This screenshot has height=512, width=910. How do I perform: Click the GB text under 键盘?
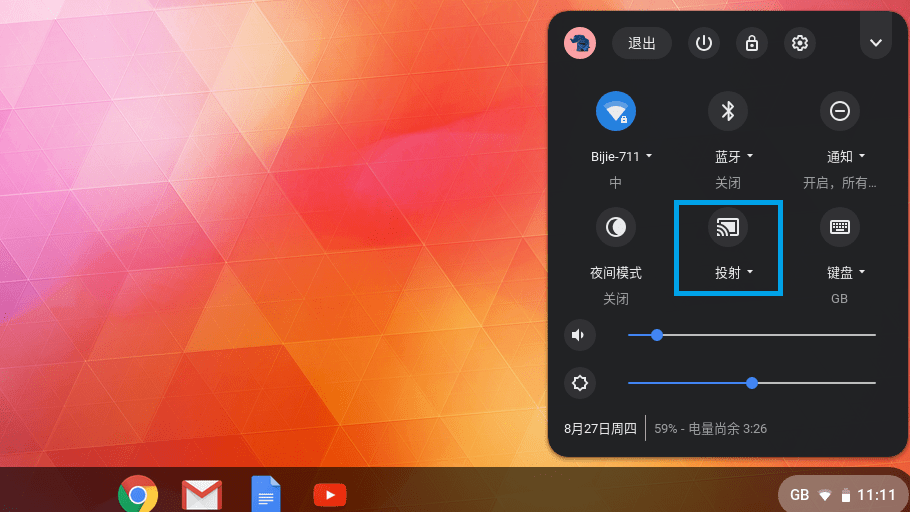pos(840,298)
